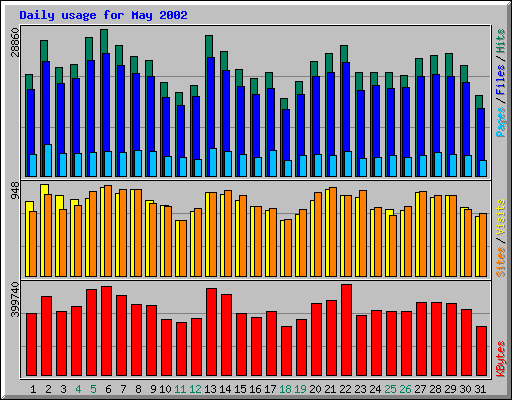Select the red KBytes bar for day 31
The image size is (512, 400).
pyautogui.click(x=481, y=351)
